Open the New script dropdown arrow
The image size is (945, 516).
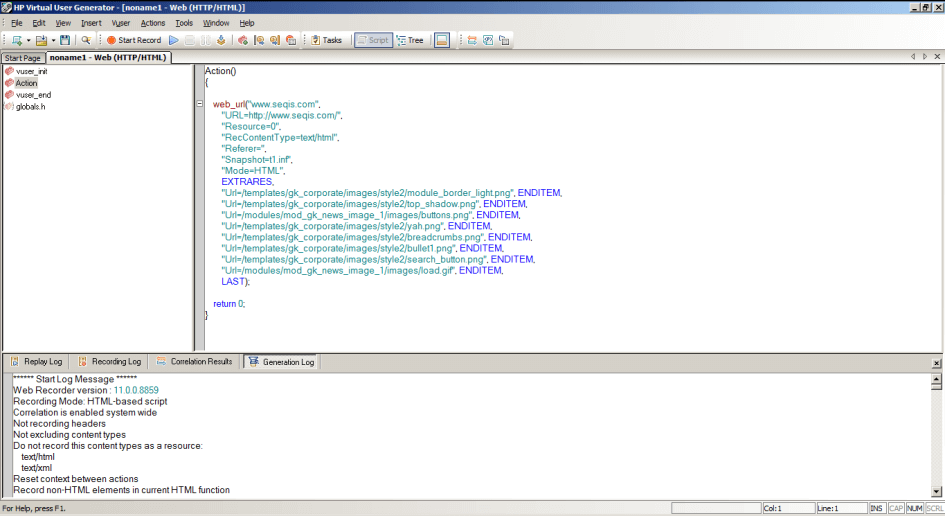coord(28,40)
